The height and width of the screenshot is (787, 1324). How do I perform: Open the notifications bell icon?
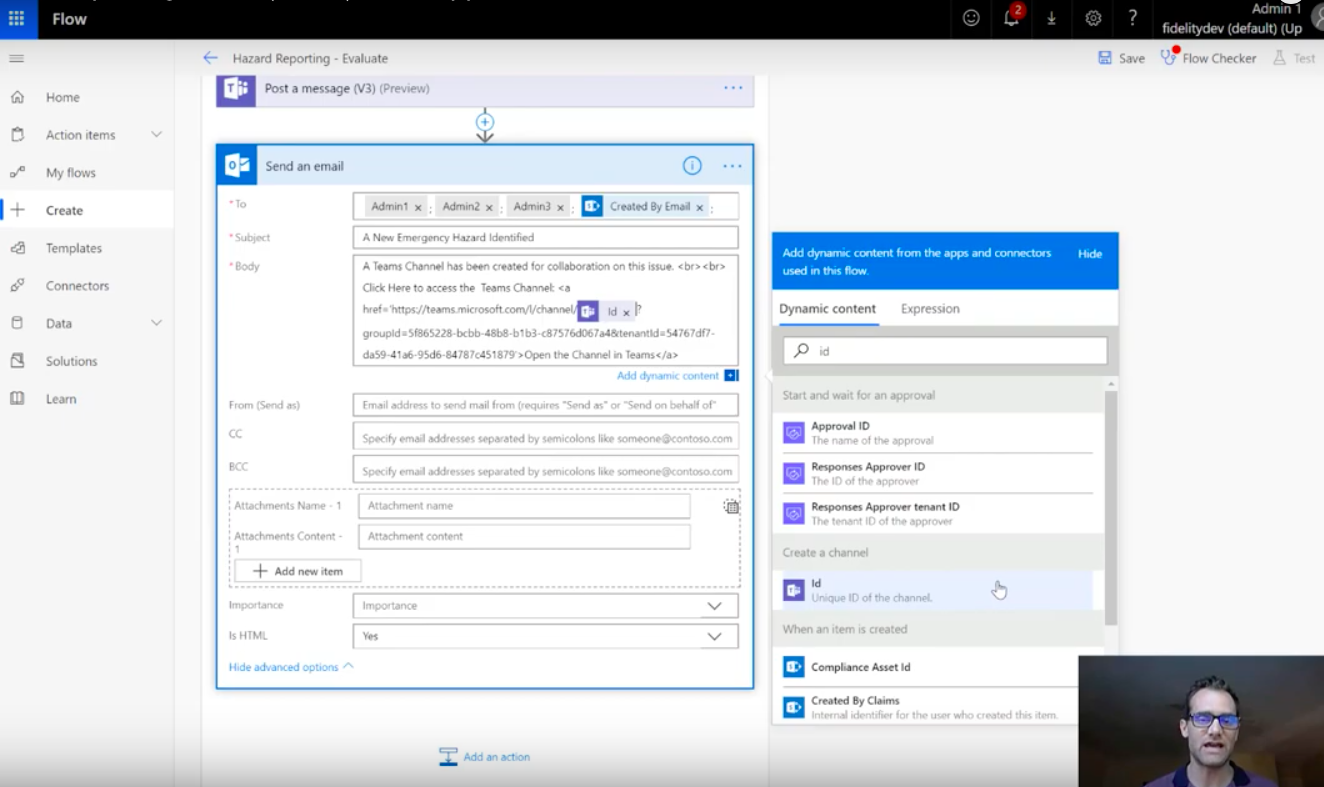pyautogui.click(x=1011, y=18)
